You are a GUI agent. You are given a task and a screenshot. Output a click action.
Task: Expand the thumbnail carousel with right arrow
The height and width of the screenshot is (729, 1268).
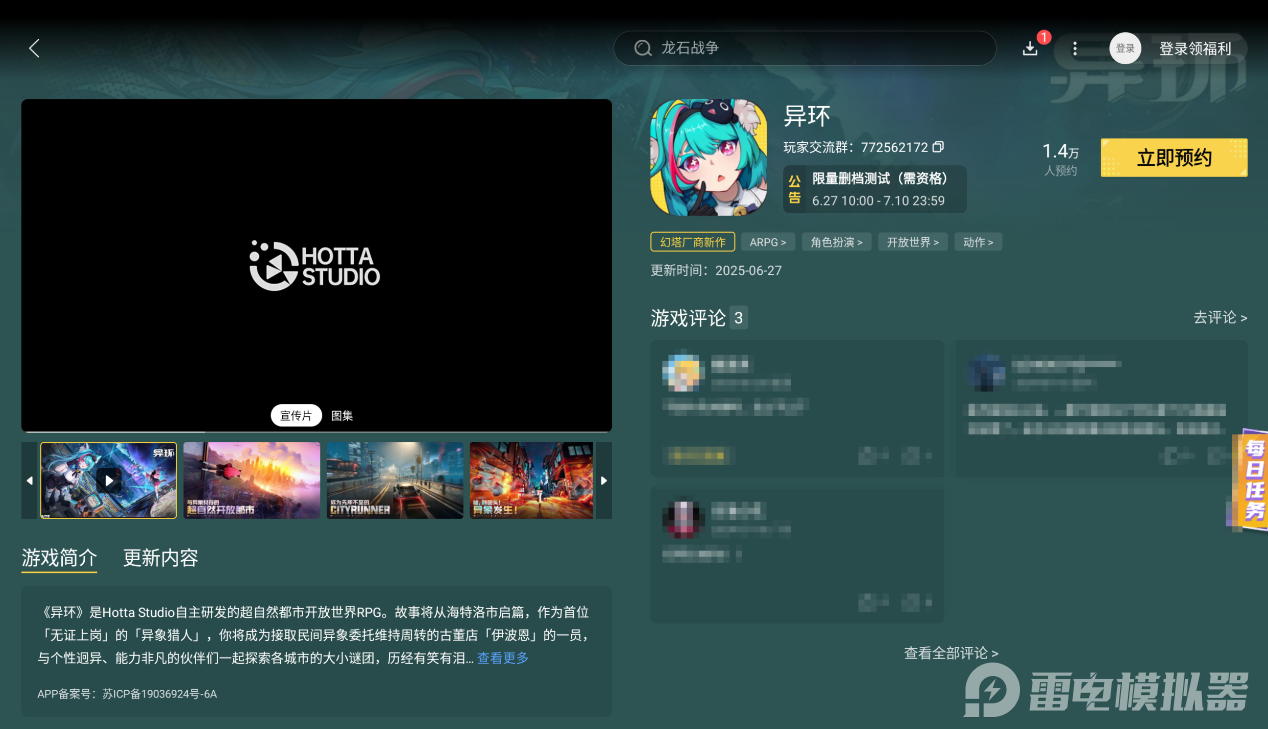pos(604,480)
